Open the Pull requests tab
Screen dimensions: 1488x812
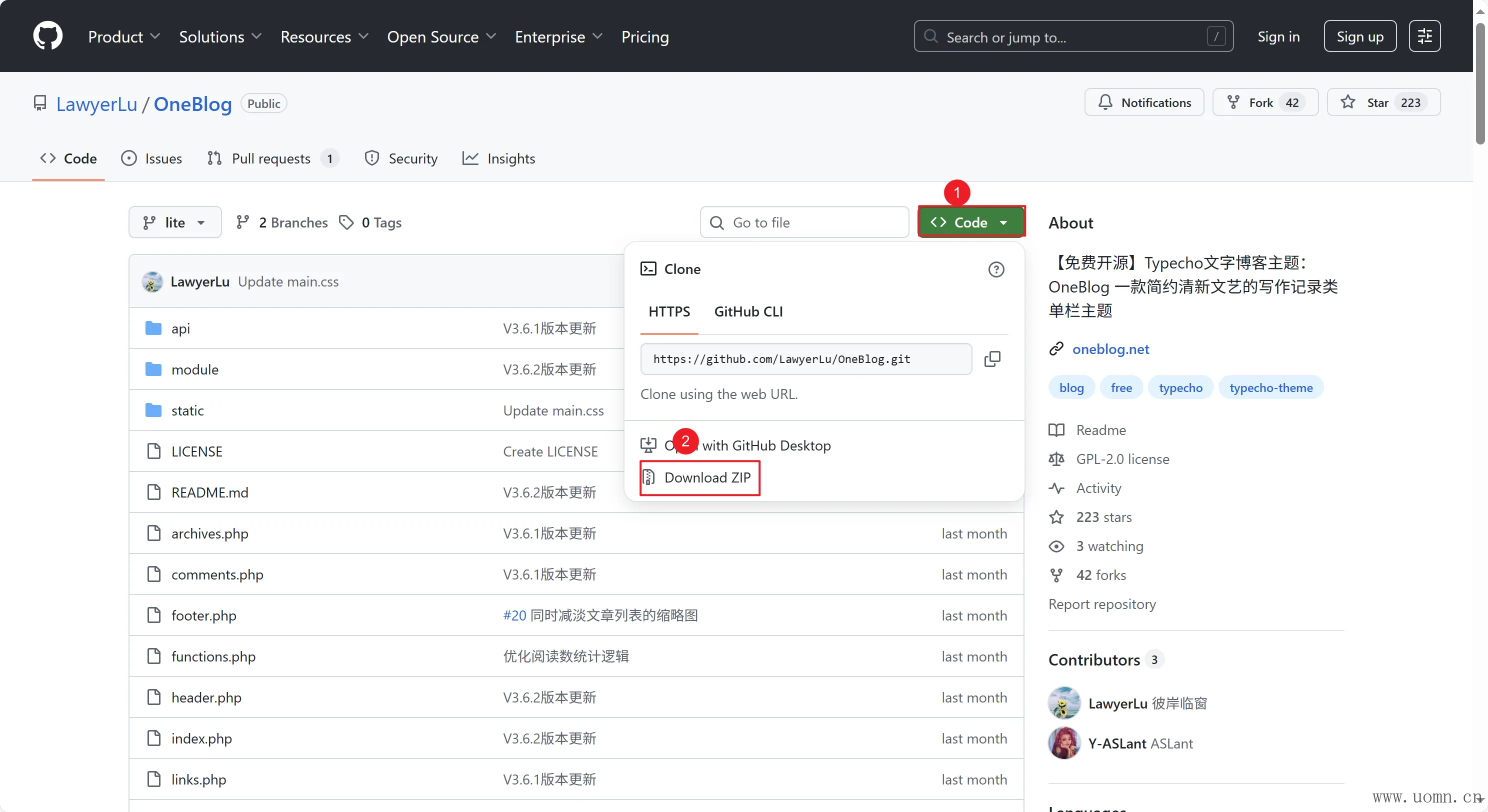click(271, 158)
